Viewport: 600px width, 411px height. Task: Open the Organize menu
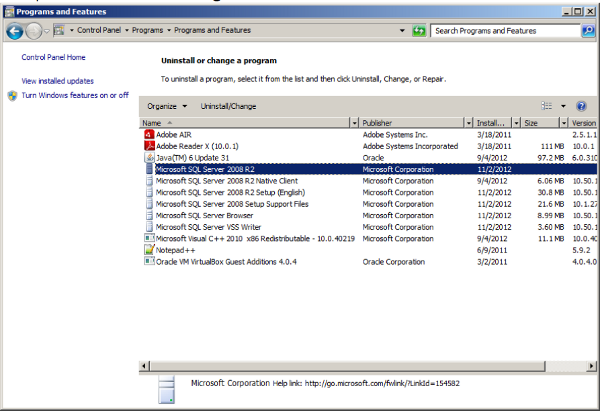[x=167, y=106]
